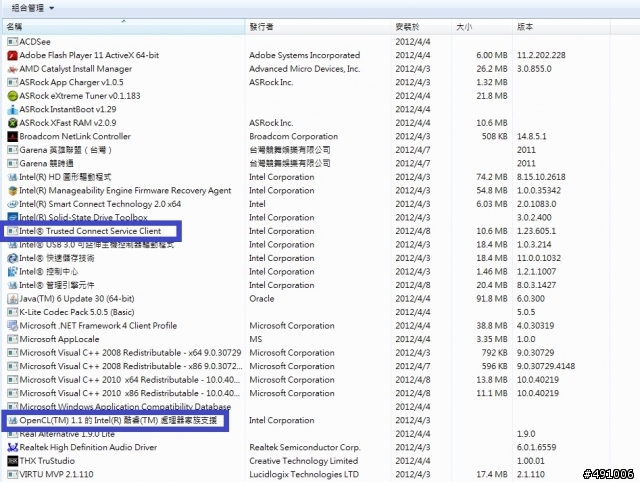The width and height of the screenshot is (640, 482).
Task: Click publisher Adobe Systems Incorporated
Action: [304, 55]
